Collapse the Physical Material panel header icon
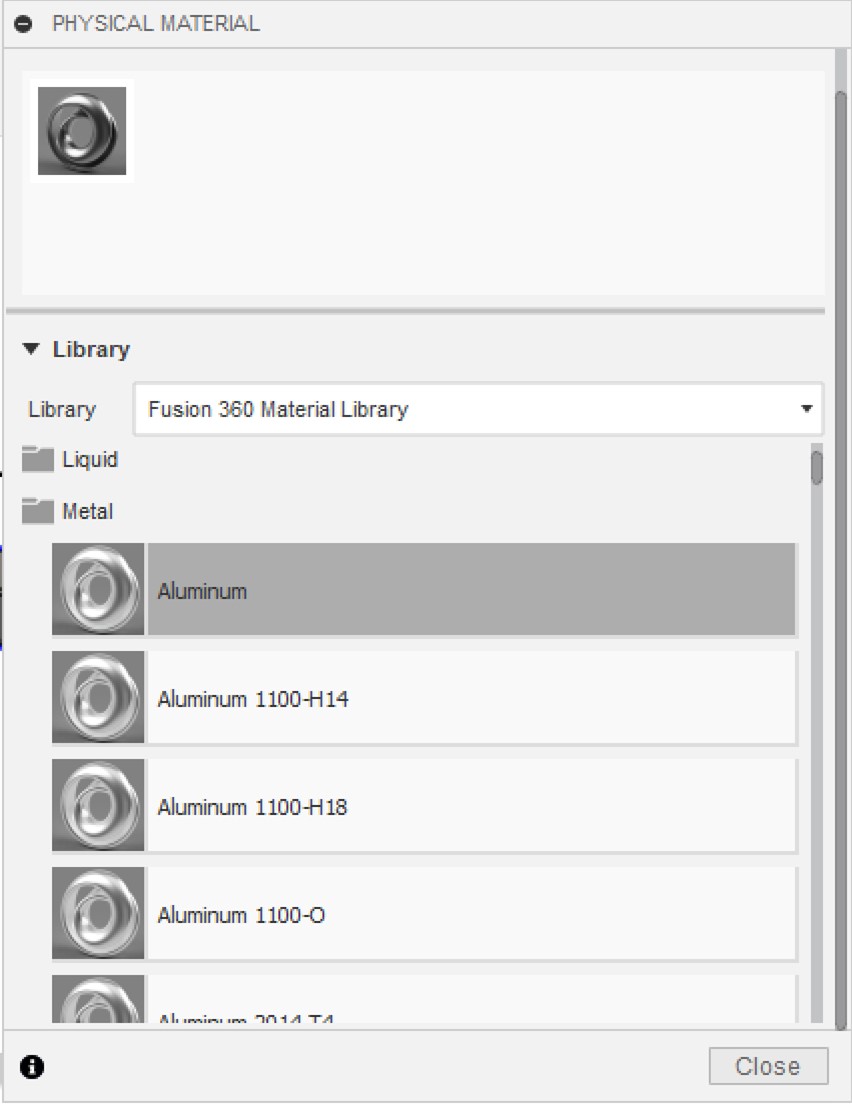The image size is (852, 1104). coord(24,24)
